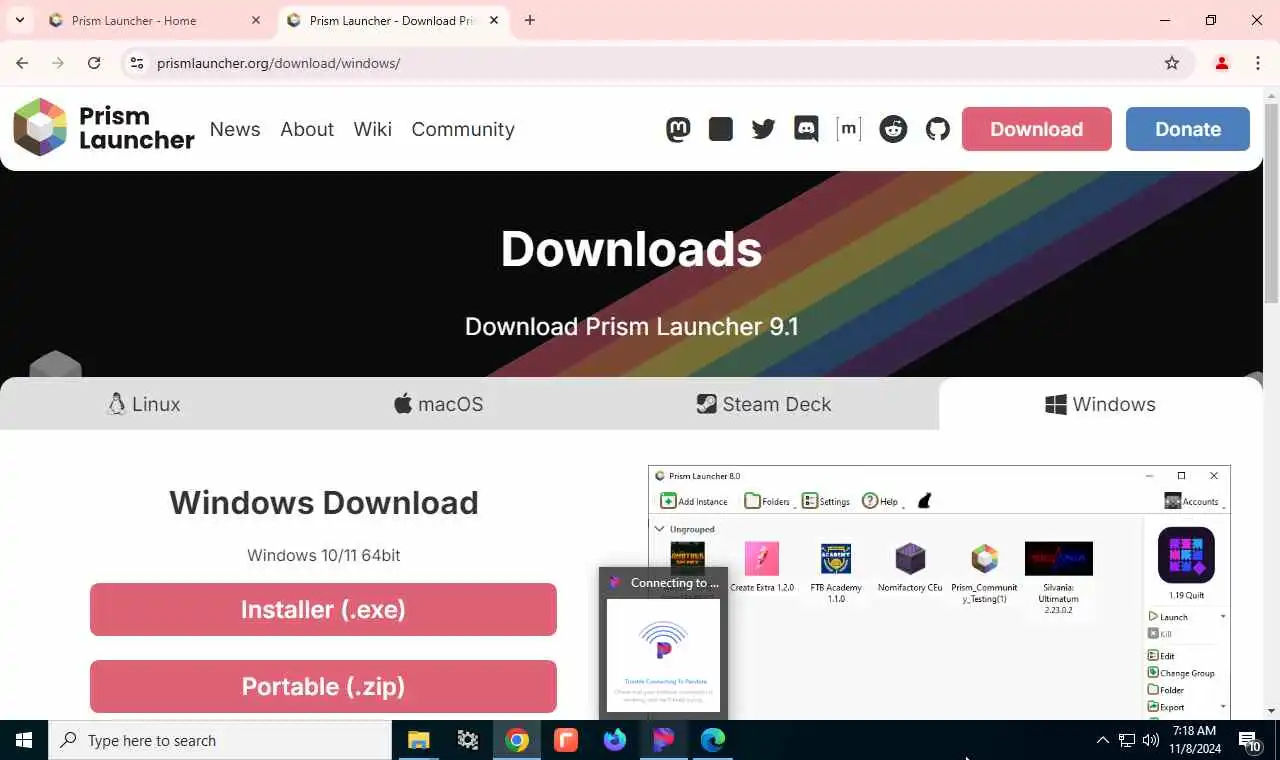Open the purple P app in taskbar
Image resolution: width=1280 pixels, height=760 pixels.
pyautogui.click(x=664, y=740)
